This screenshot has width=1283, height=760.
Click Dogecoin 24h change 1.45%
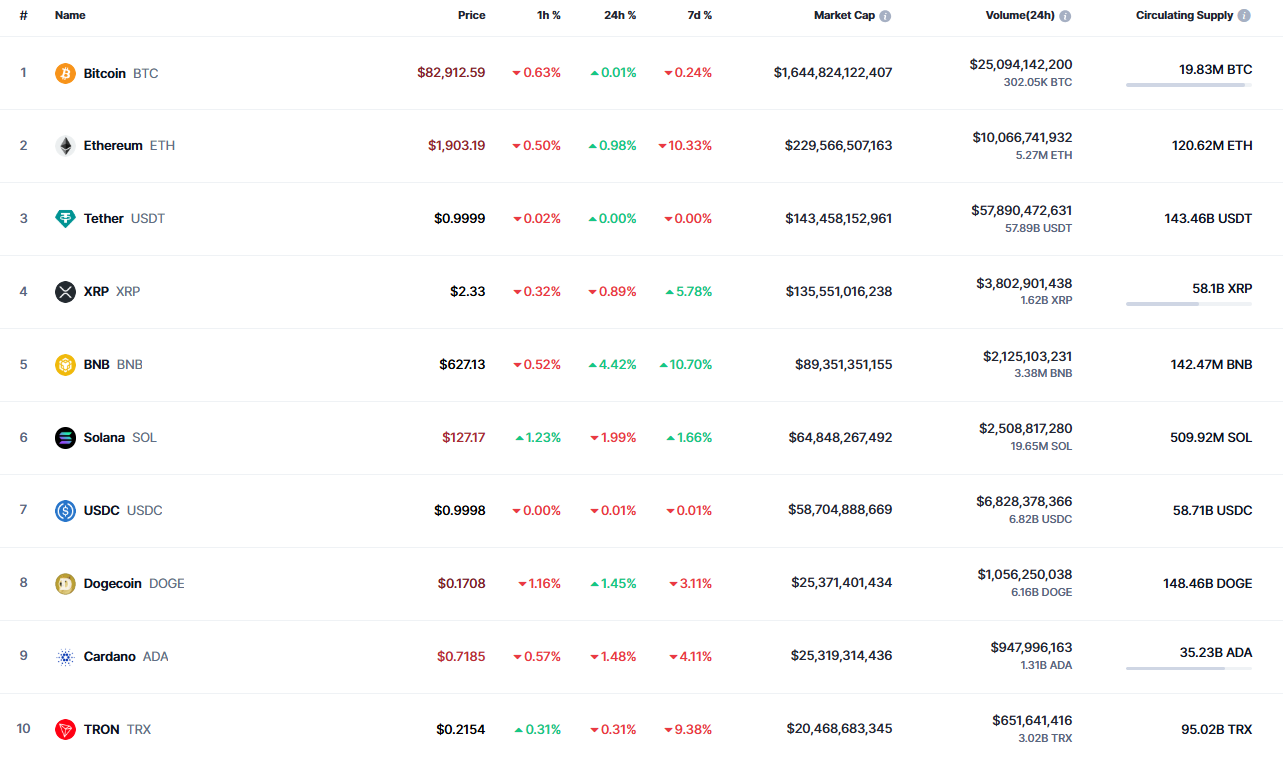613,584
